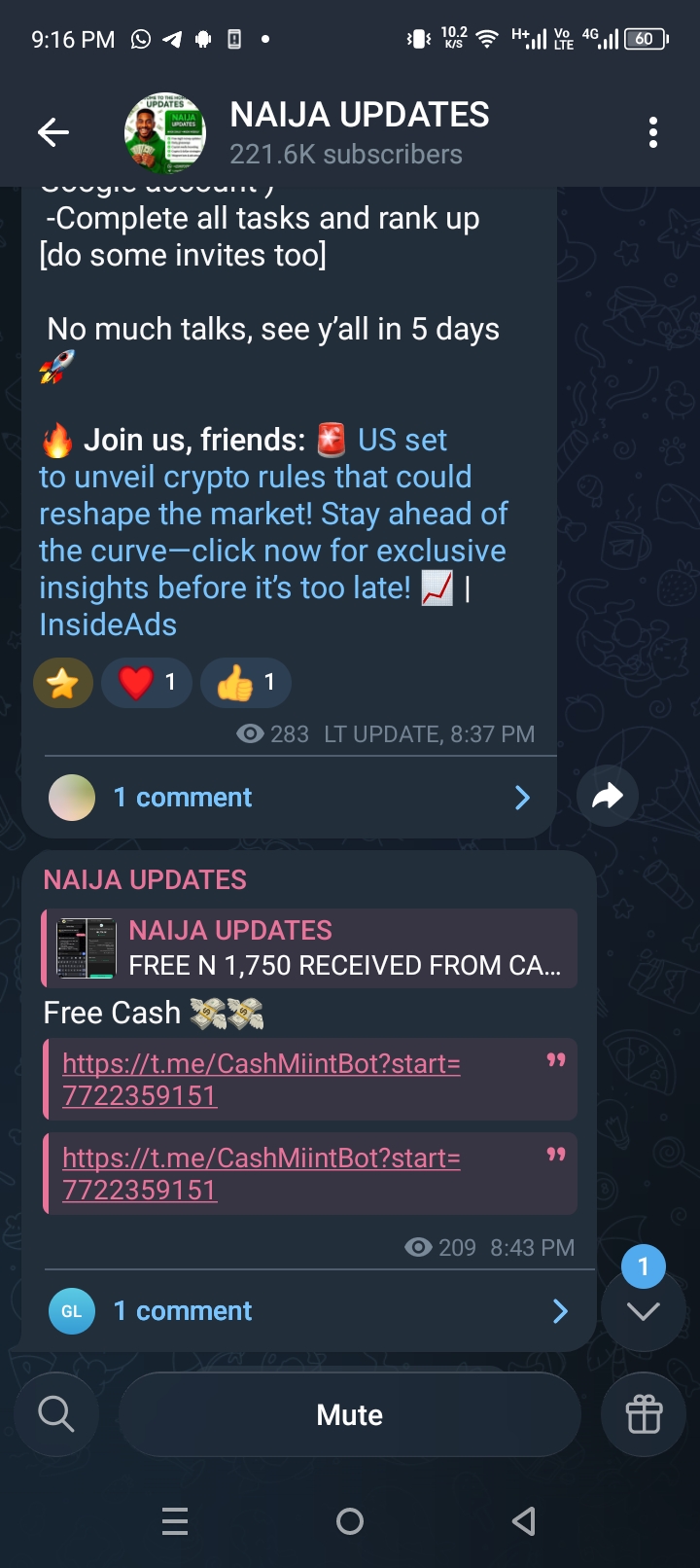Tap the Android home navigation button
The height and width of the screenshot is (1568, 700).
[x=350, y=1520]
